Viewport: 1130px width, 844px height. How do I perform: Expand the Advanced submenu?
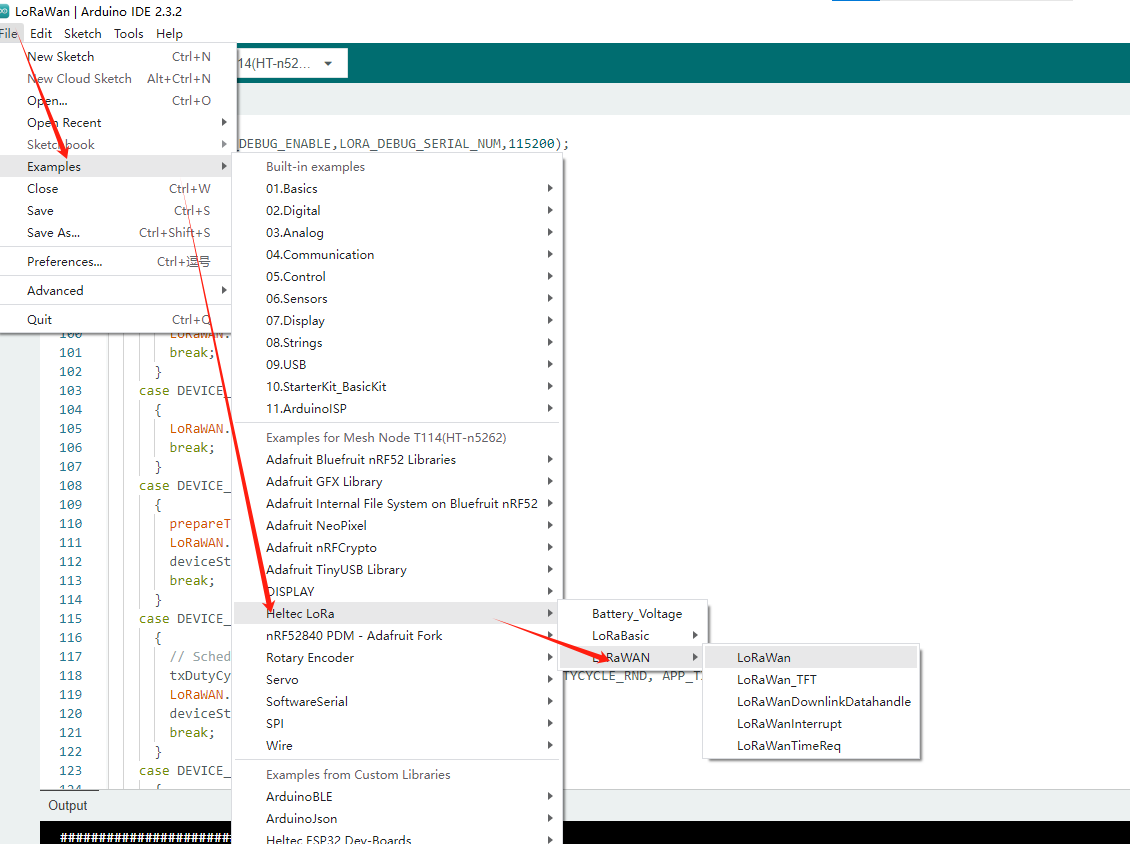(55, 291)
